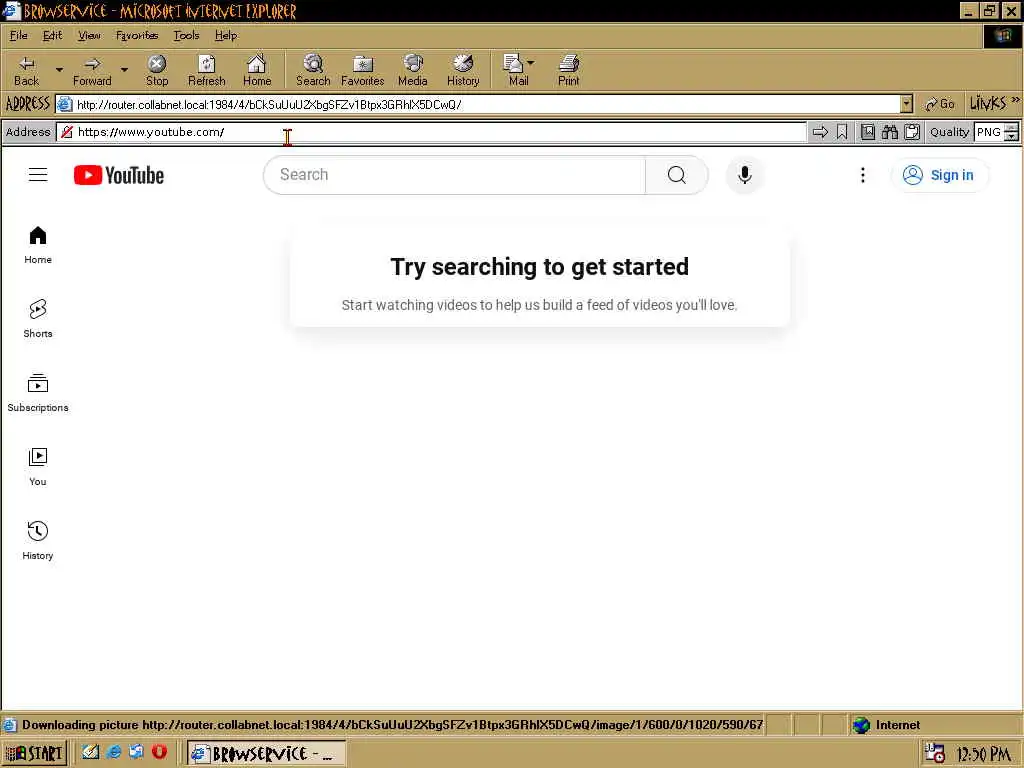The width and height of the screenshot is (1024, 768).
Task: Open the Favorites menu in menu bar
Action: tap(136, 35)
